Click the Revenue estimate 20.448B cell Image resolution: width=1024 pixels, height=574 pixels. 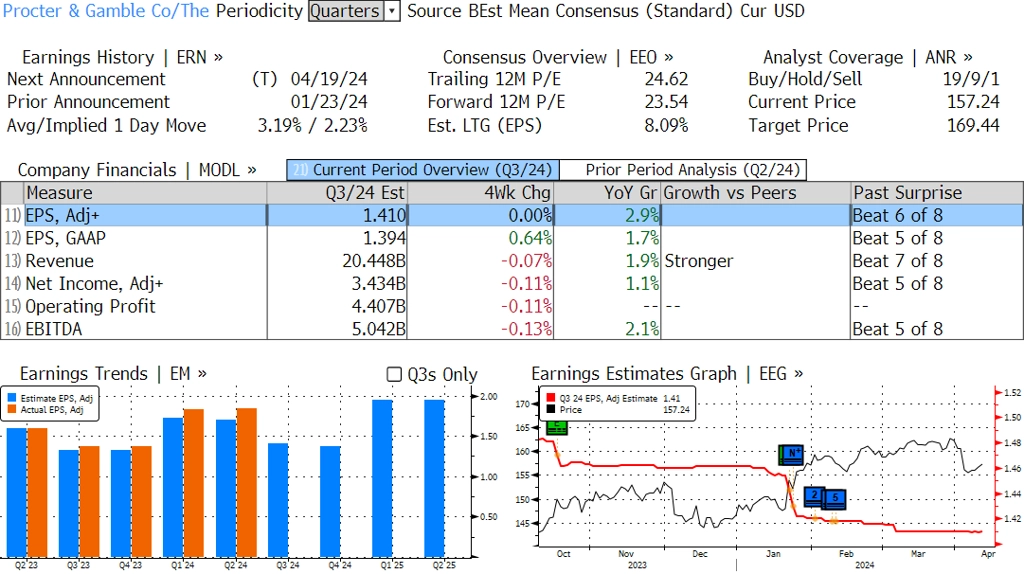(x=337, y=261)
